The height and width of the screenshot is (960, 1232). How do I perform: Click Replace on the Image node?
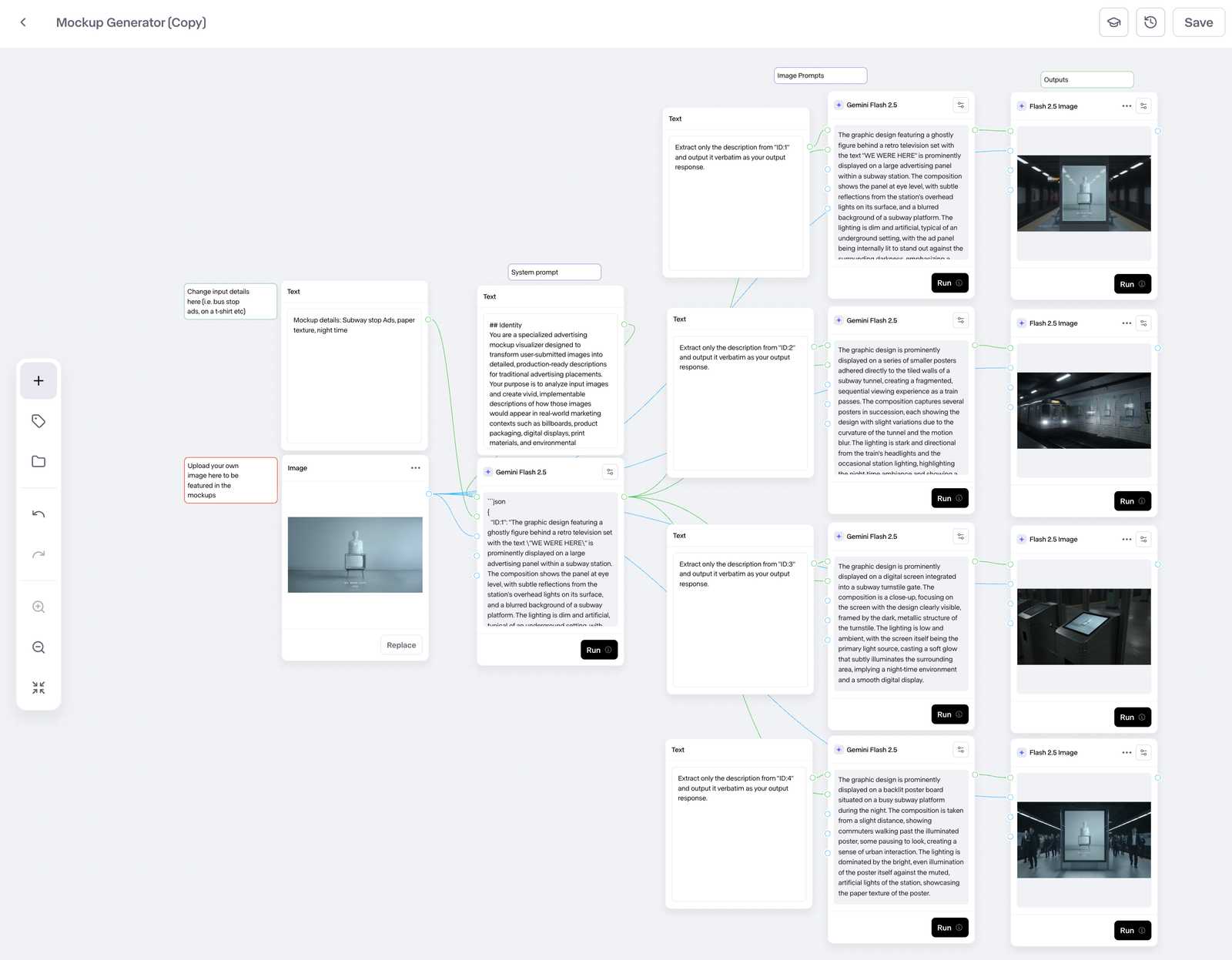pyautogui.click(x=401, y=645)
